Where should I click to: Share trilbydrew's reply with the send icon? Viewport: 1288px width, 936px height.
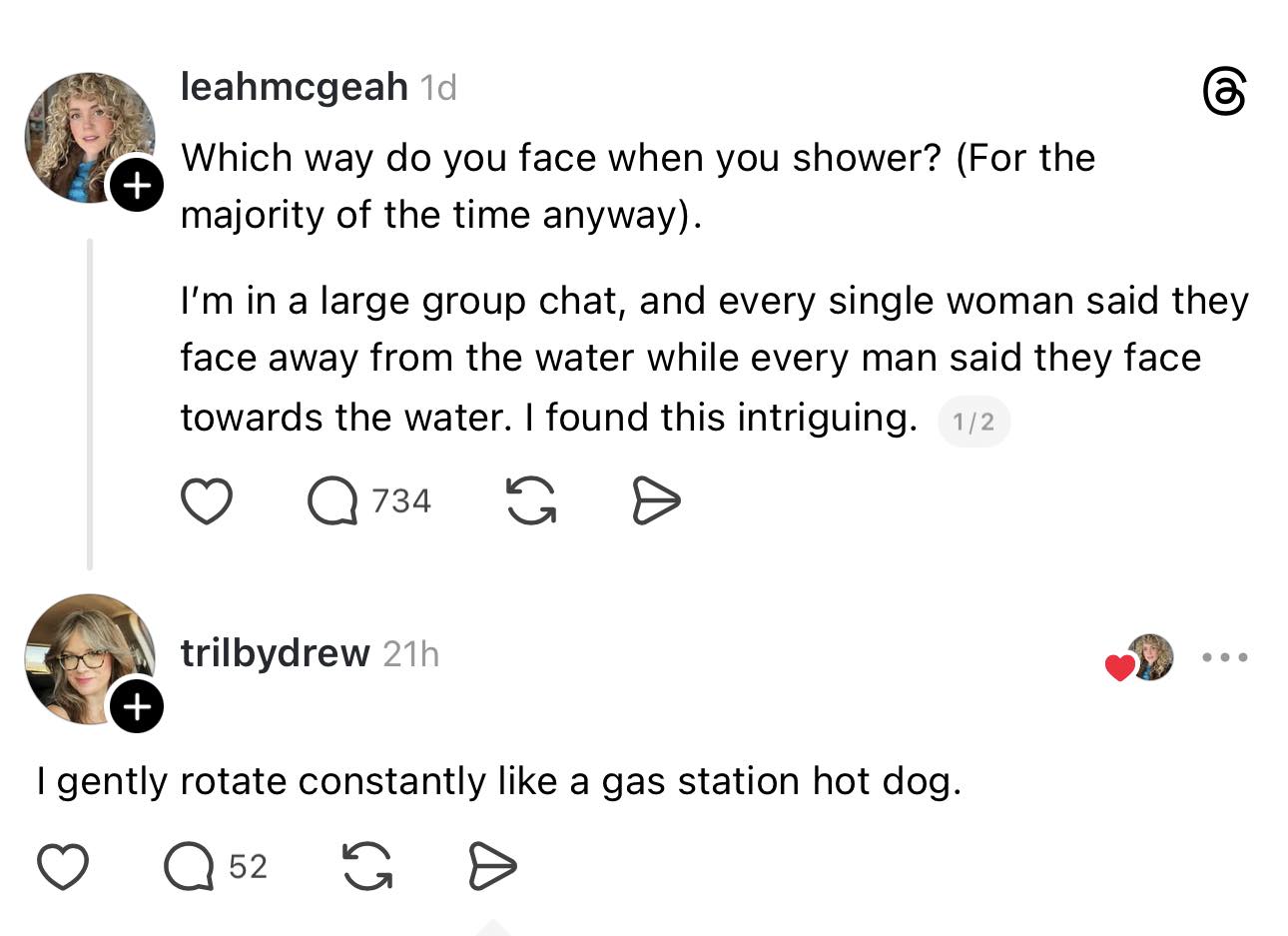pyautogui.click(x=492, y=866)
